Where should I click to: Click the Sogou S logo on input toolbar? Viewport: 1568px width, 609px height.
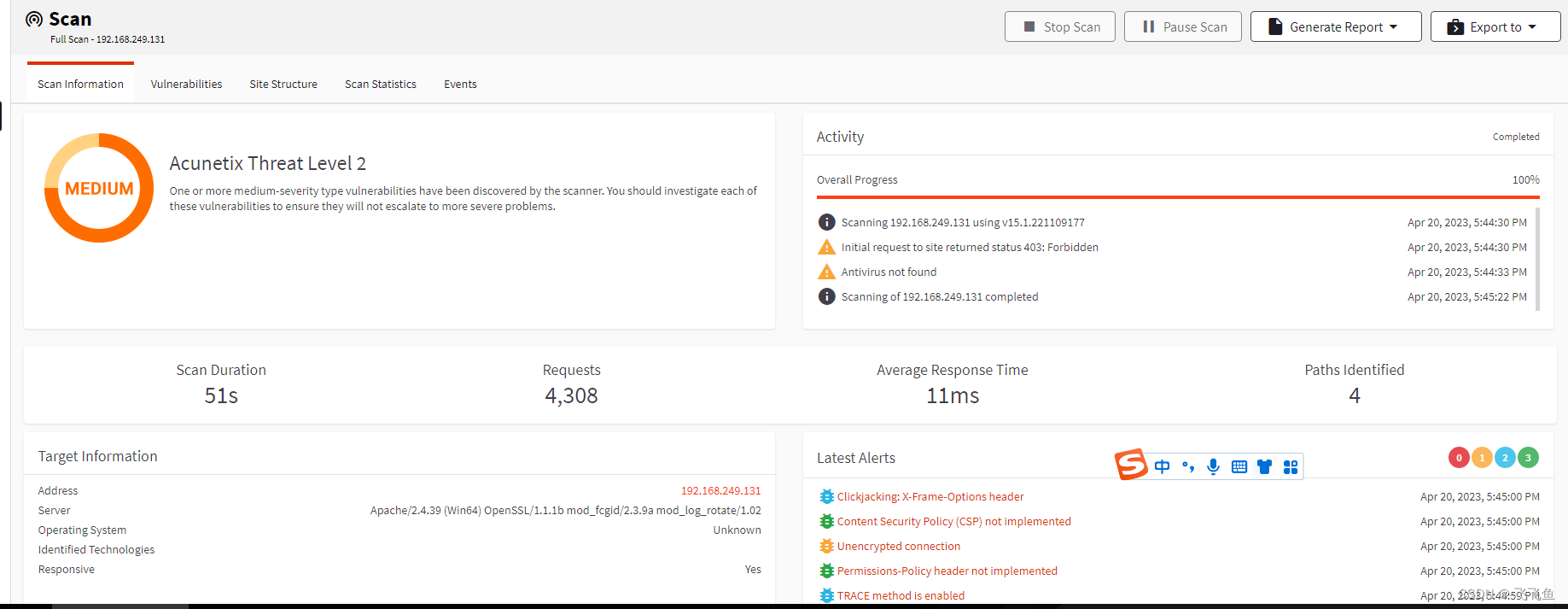pyautogui.click(x=1131, y=465)
